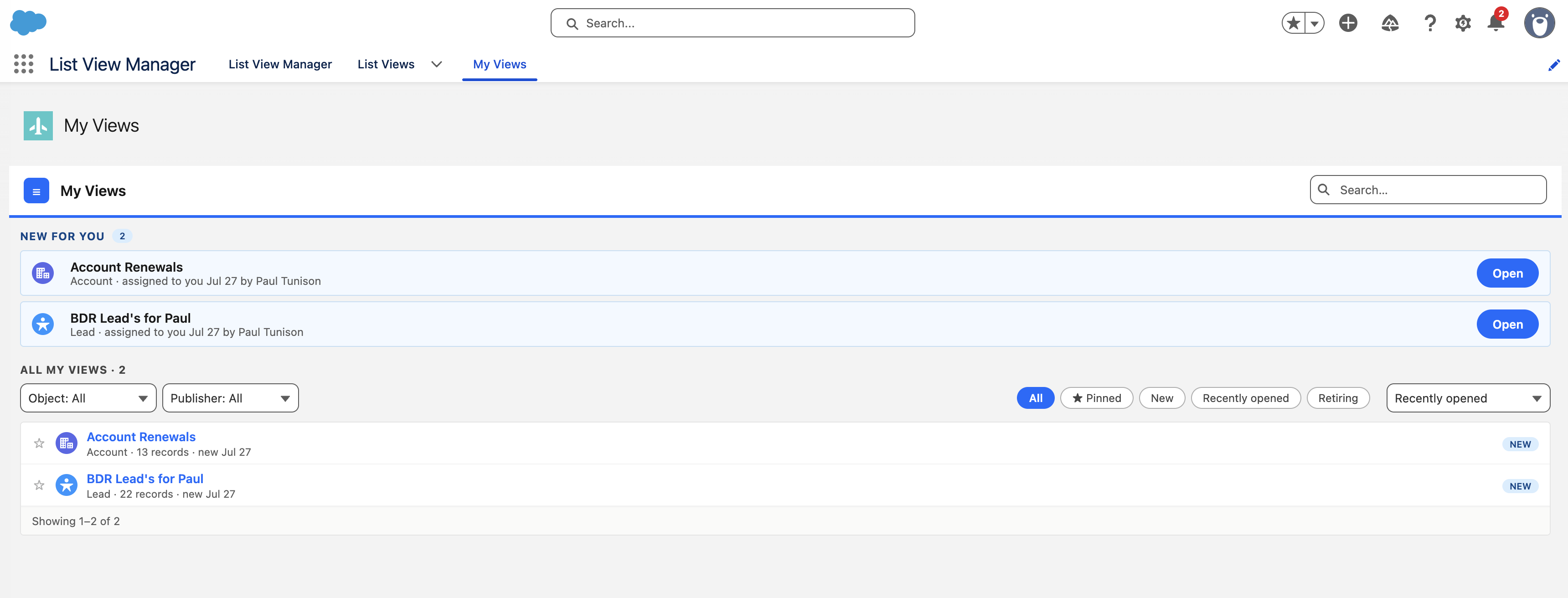Click the Account icon in New For You
The width and height of the screenshot is (1568, 598).
coord(43,273)
